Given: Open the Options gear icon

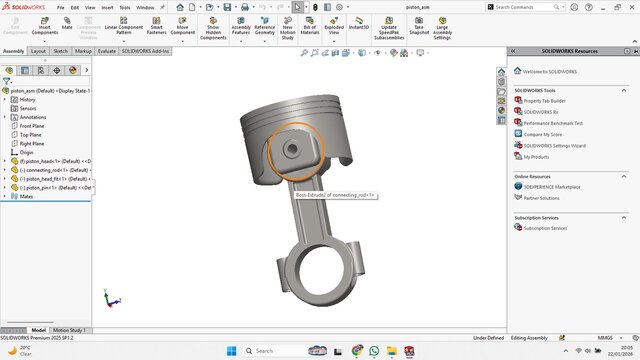Looking at the screenshot, I should point(339,7).
